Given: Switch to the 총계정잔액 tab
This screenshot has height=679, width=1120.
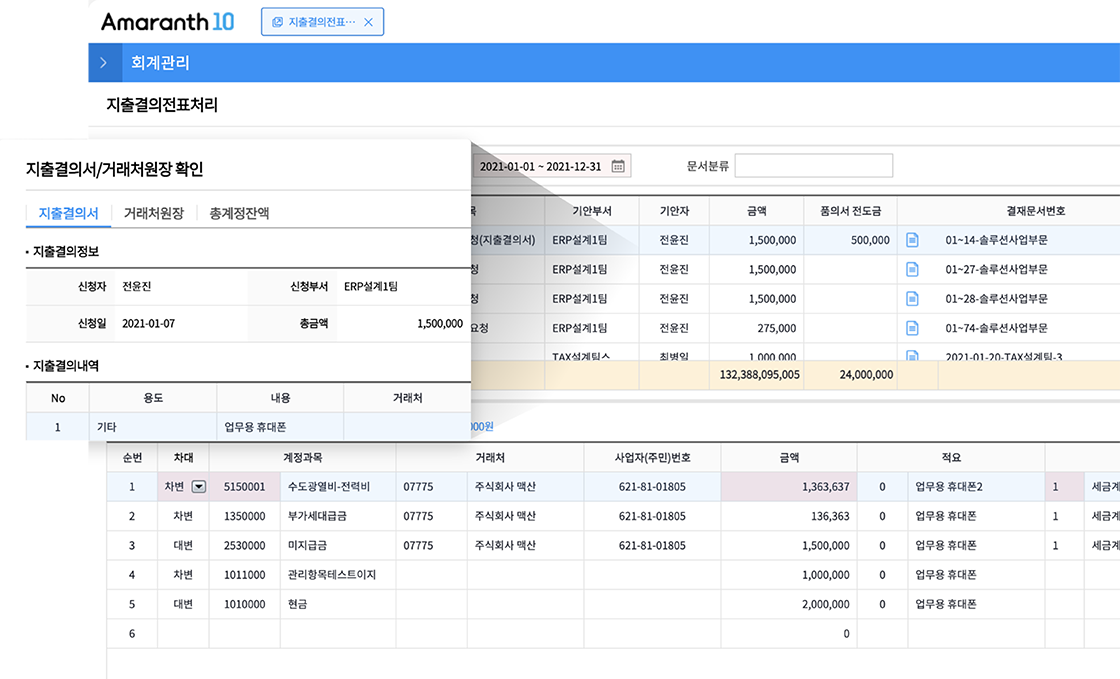Looking at the screenshot, I should 239,213.
